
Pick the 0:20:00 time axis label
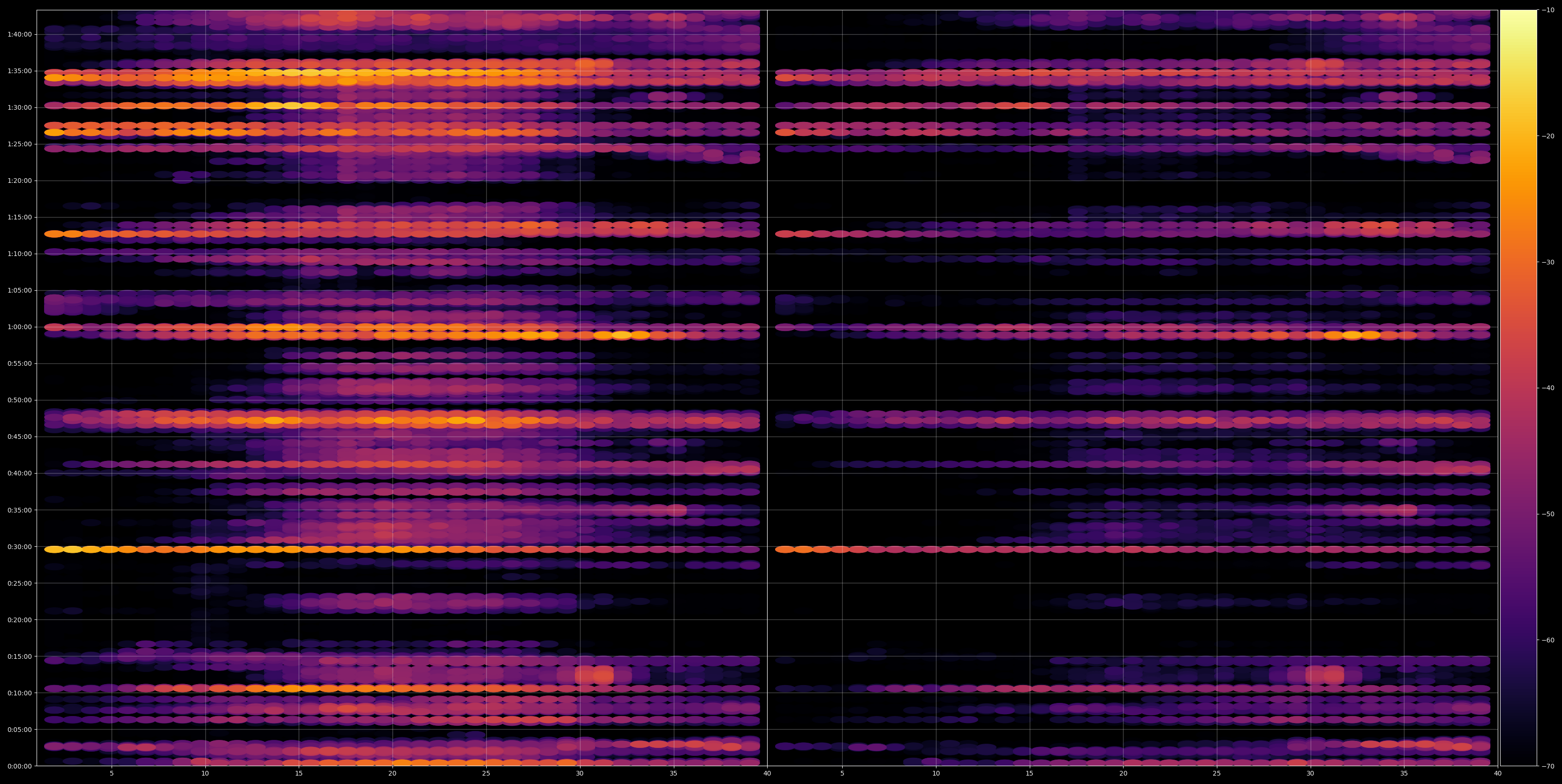(x=19, y=620)
